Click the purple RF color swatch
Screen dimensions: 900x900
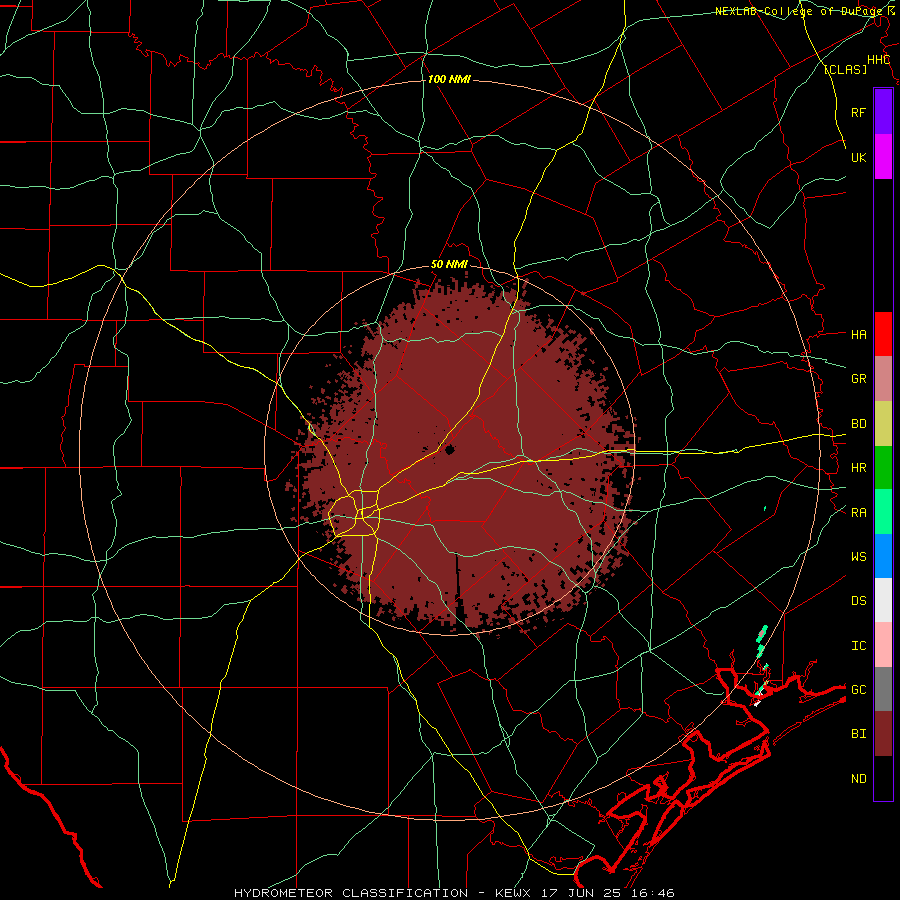(x=883, y=111)
